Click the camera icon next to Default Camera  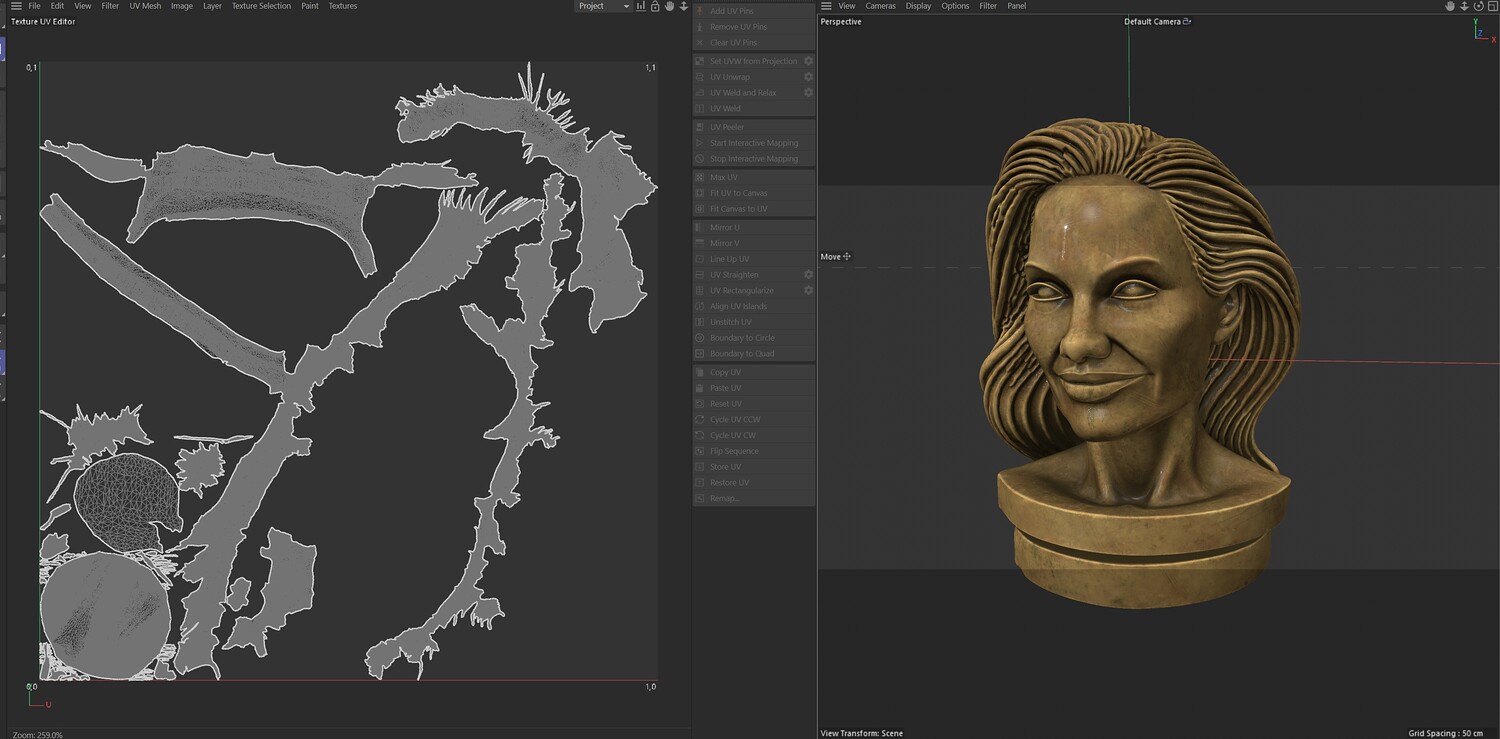pos(1187,21)
